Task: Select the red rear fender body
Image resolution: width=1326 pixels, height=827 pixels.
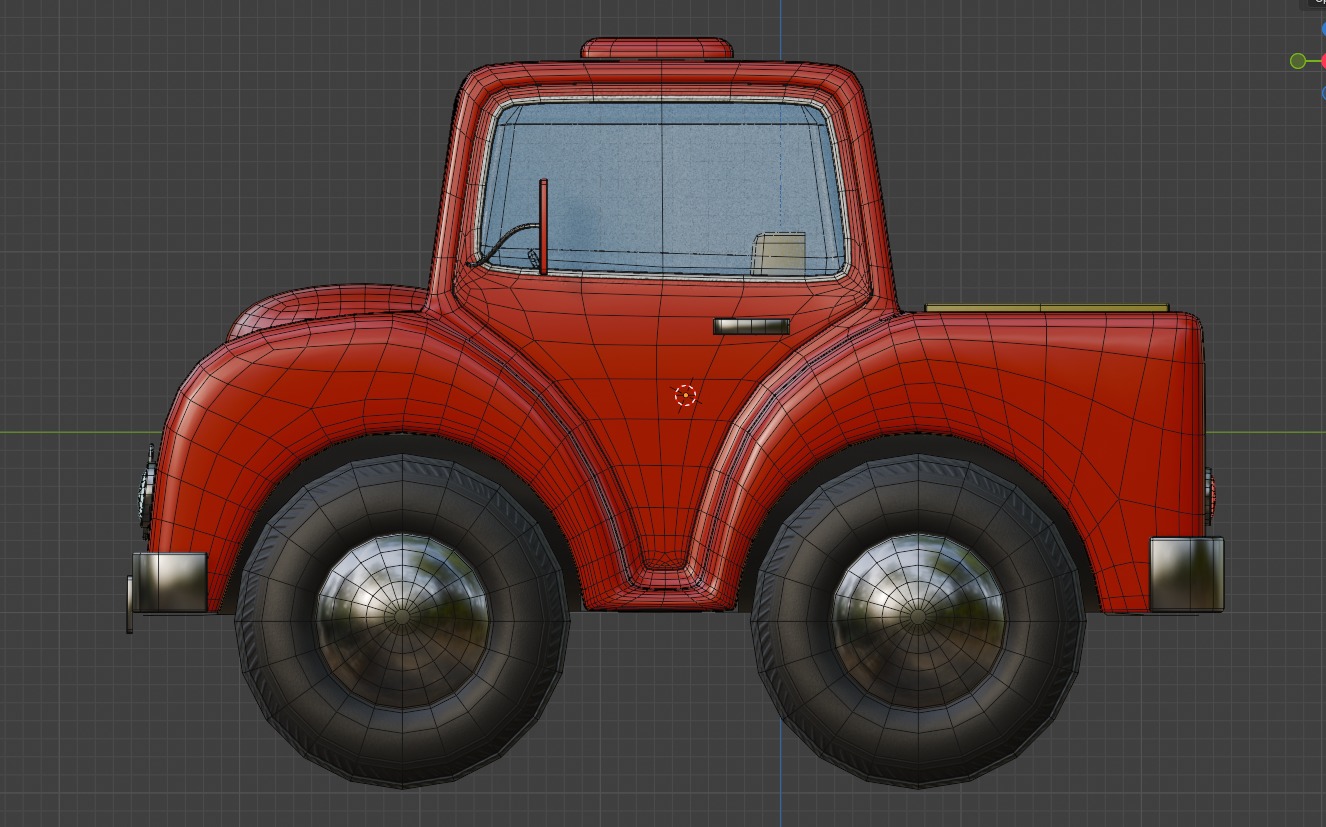Action: click(x=1050, y=400)
